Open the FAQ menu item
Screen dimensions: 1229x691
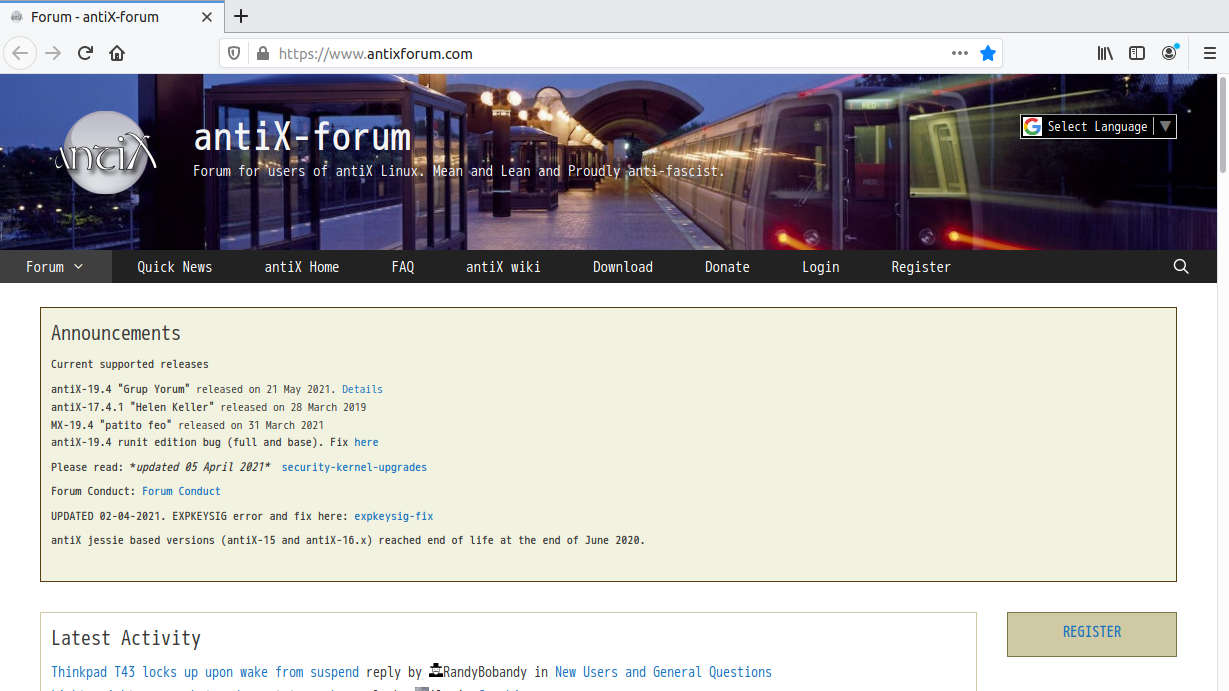403,267
